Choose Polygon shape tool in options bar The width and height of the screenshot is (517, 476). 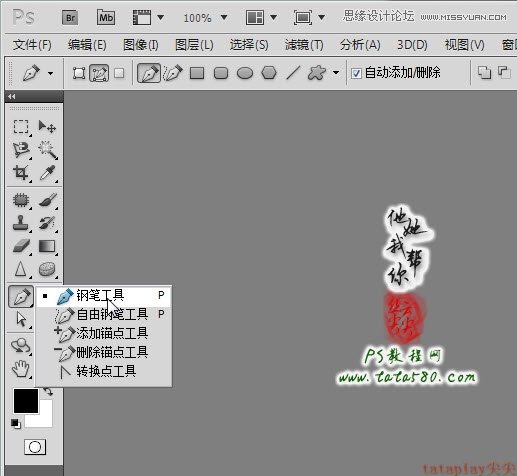269,73
